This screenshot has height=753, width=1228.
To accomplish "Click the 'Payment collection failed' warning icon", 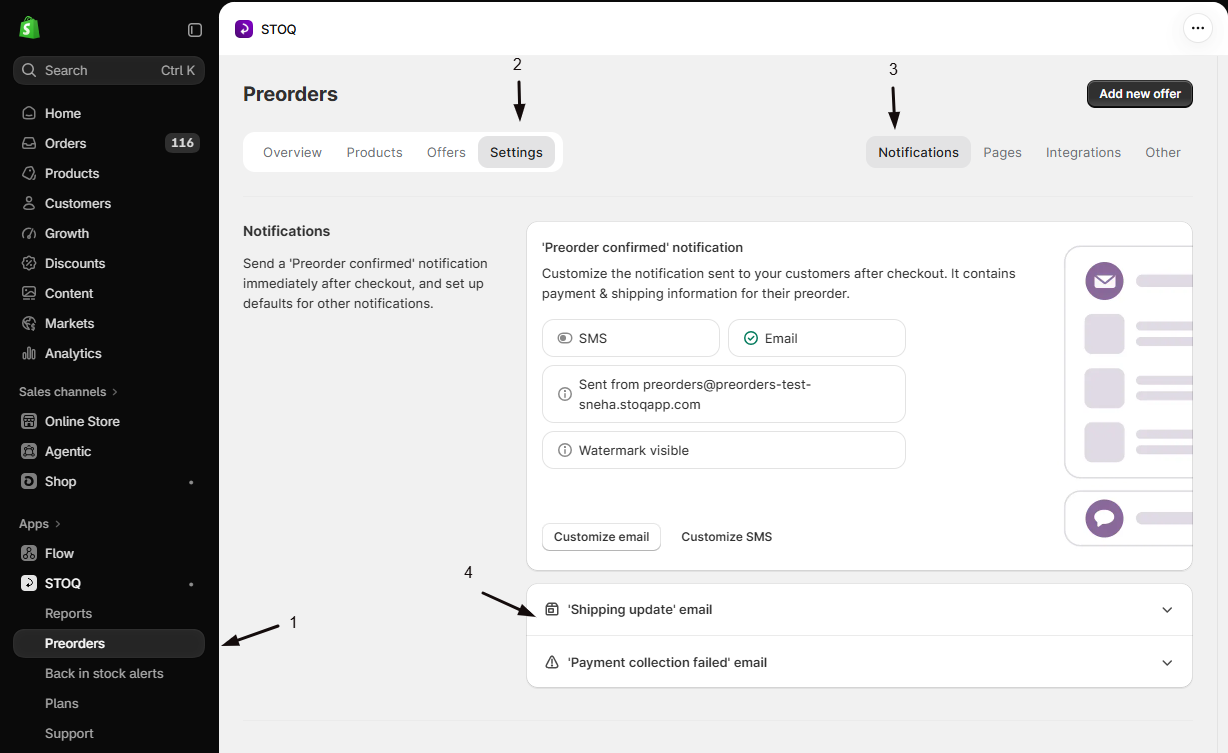I will pyautogui.click(x=552, y=662).
